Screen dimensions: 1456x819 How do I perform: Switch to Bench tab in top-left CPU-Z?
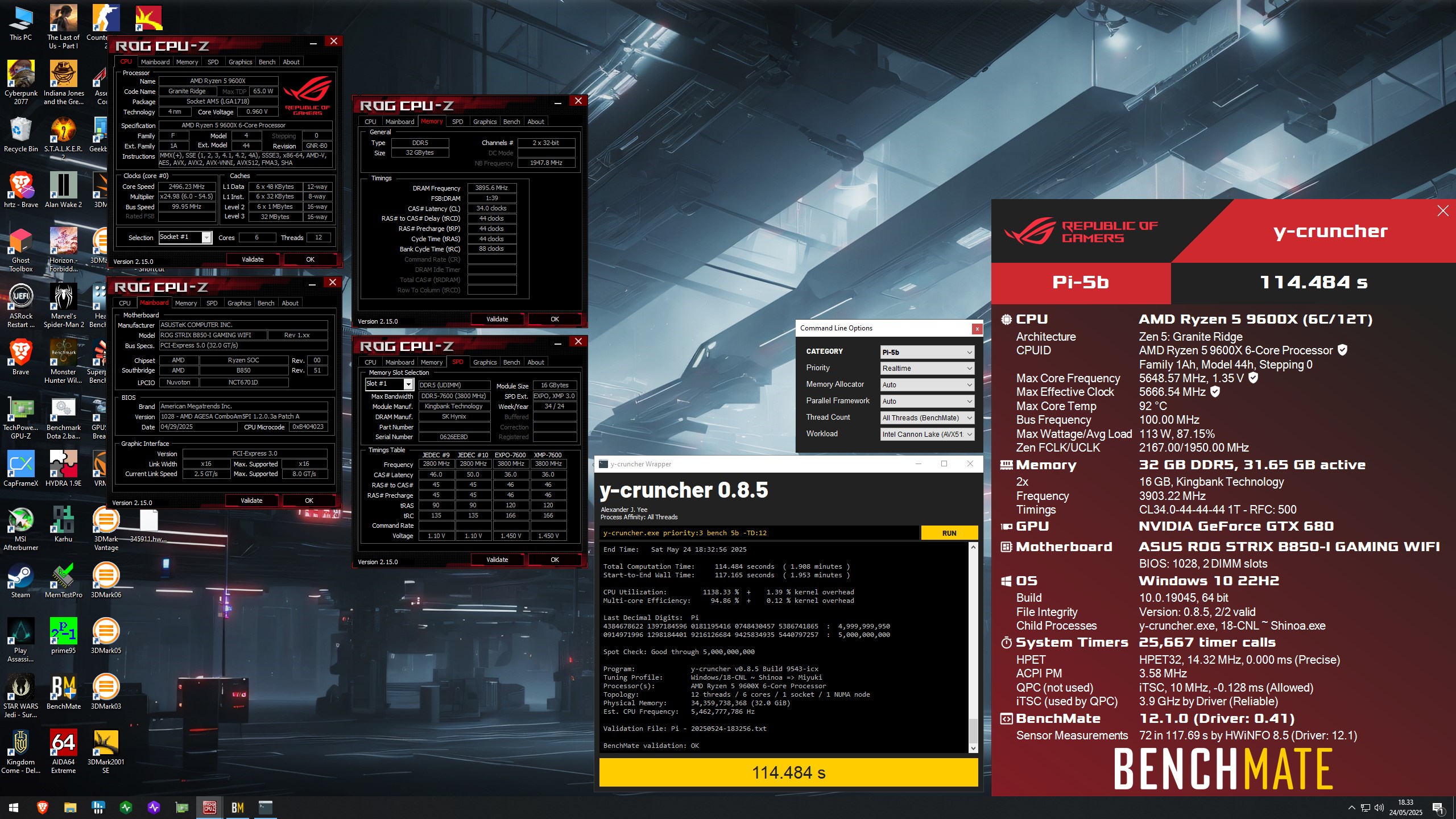267,62
